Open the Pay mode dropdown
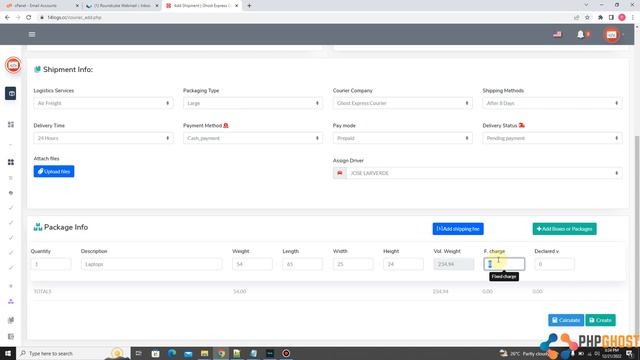 pyautogui.click(x=402, y=138)
